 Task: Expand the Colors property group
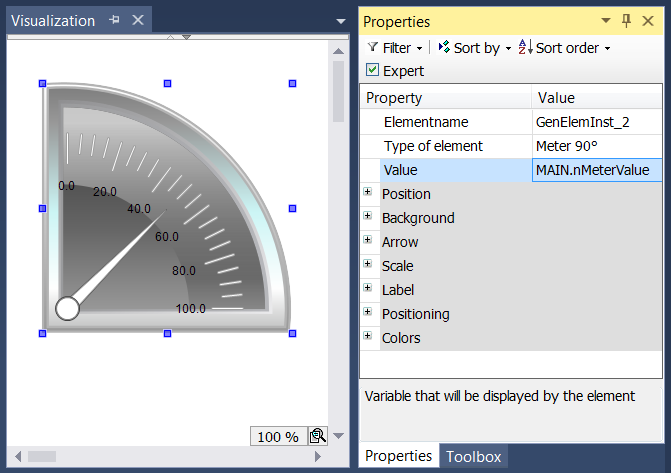coord(368,335)
